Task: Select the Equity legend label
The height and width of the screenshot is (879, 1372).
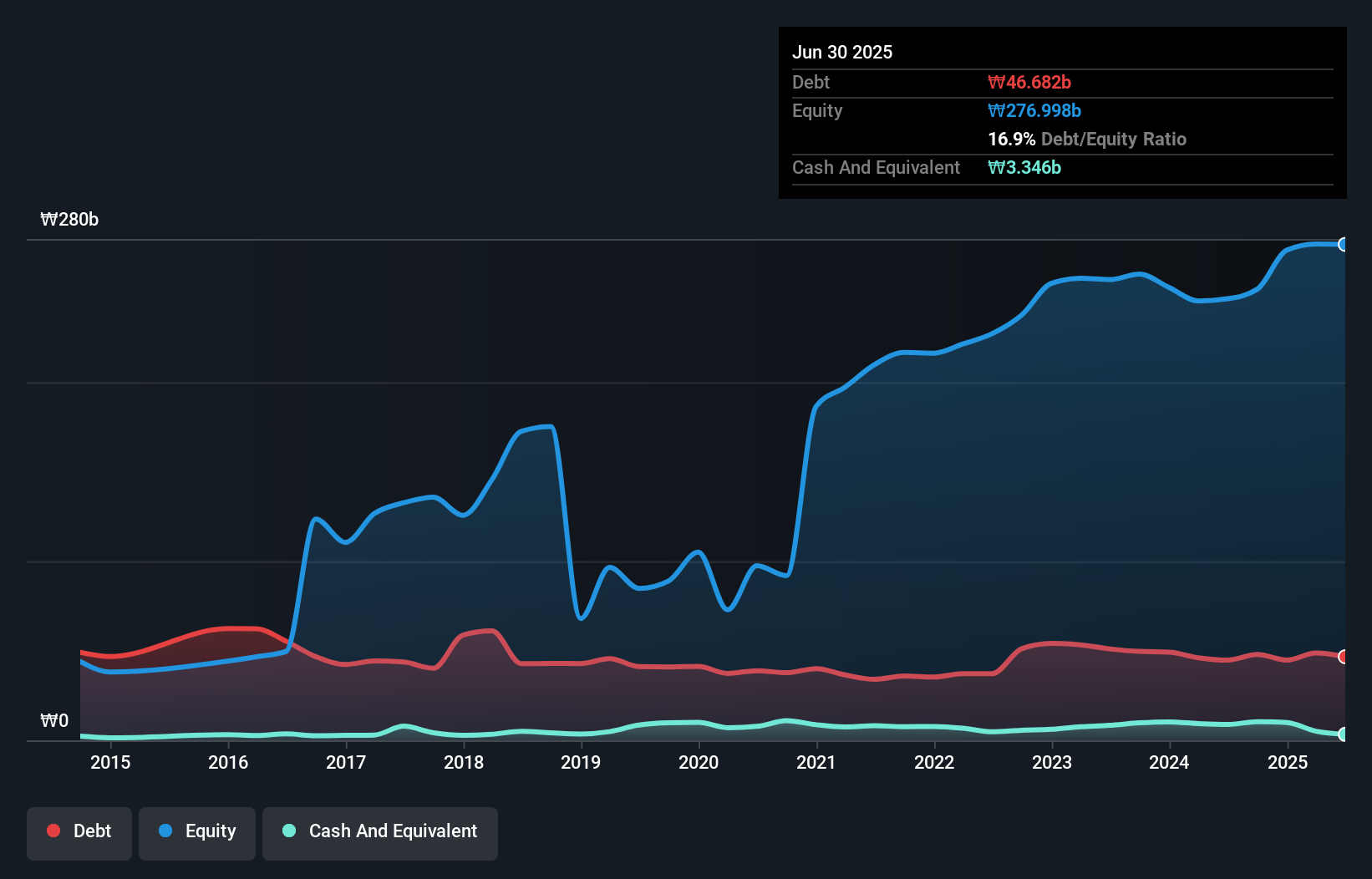Action: pos(211,831)
